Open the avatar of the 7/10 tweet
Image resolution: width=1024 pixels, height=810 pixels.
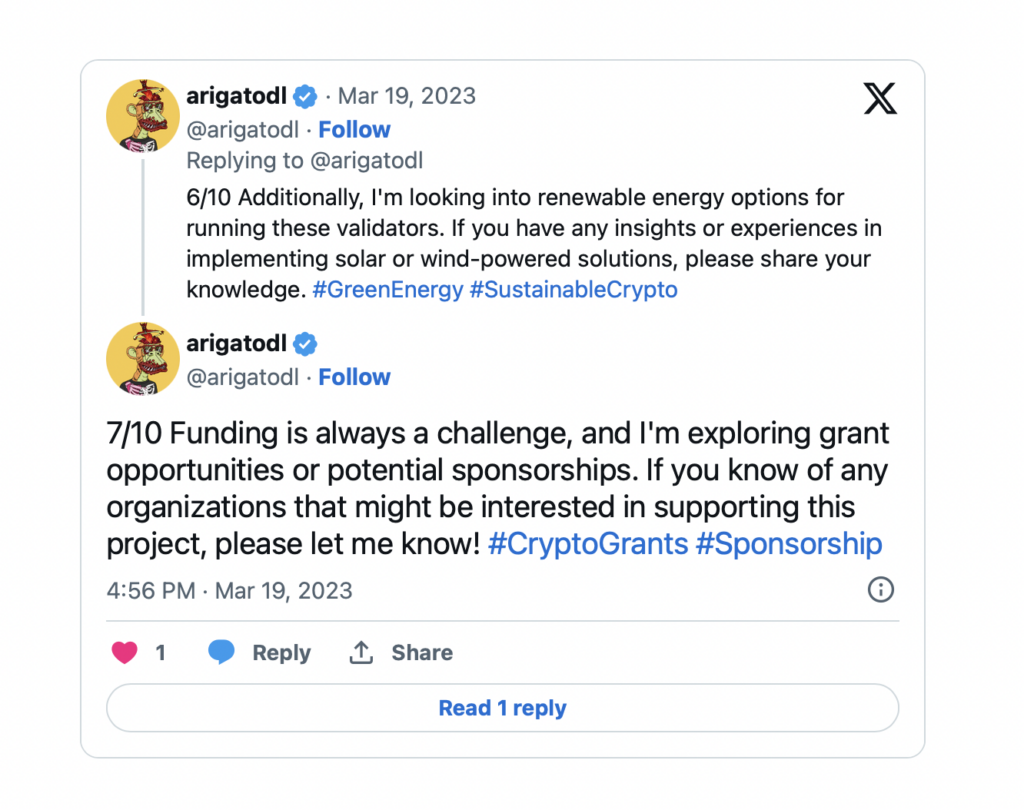[x=142, y=359]
